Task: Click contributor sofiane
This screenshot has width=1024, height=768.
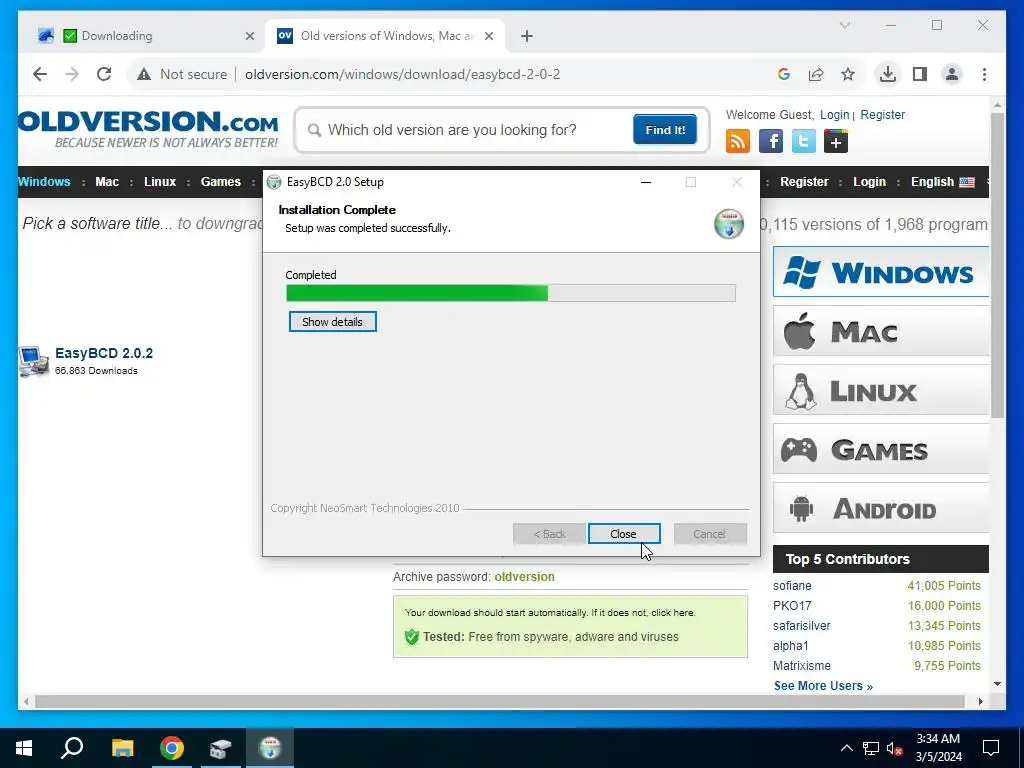Action: (792, 586)
